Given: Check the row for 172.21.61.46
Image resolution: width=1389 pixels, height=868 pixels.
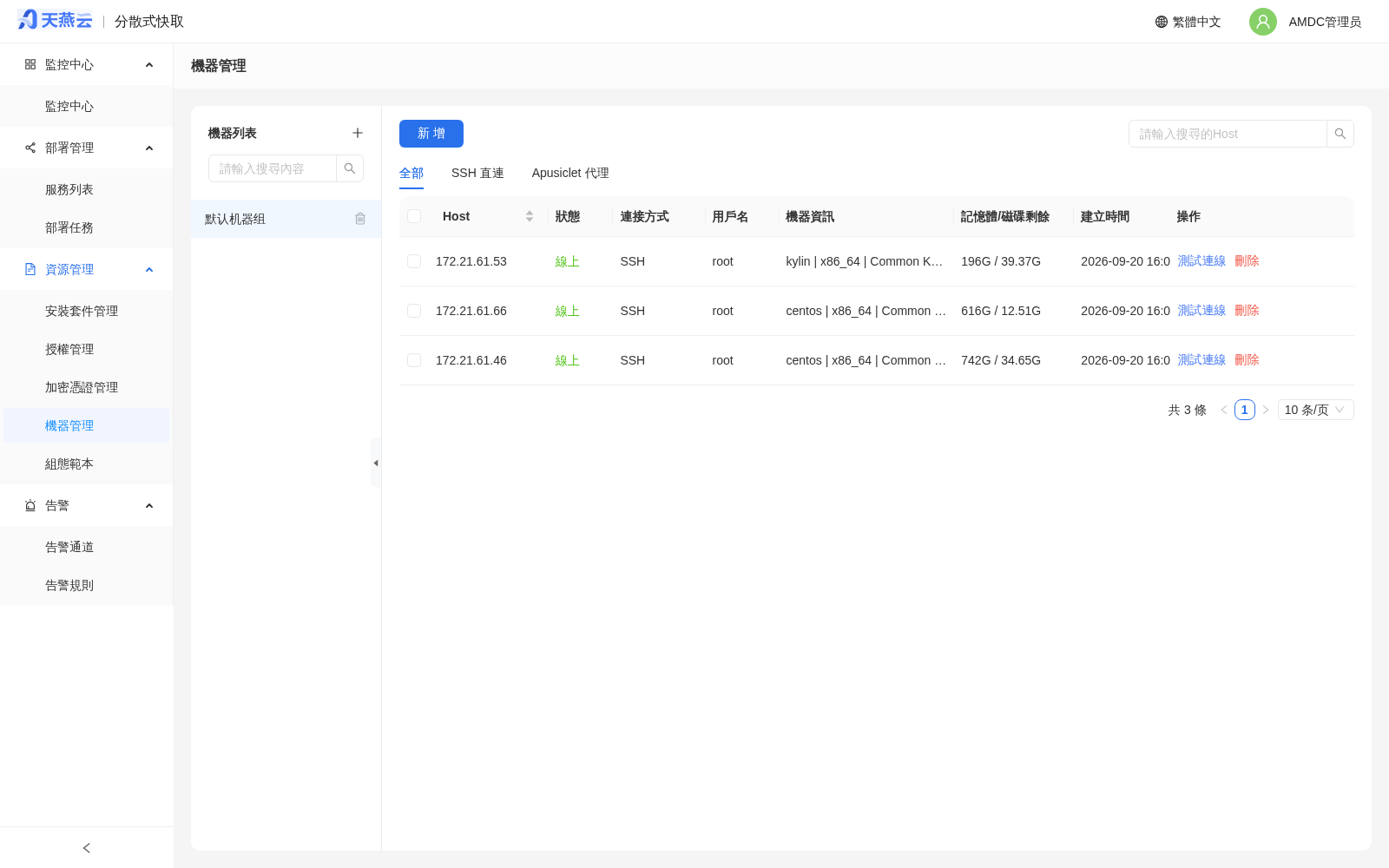Looking at the screenshot, I should pyautogui.click(x=414, y=360).
